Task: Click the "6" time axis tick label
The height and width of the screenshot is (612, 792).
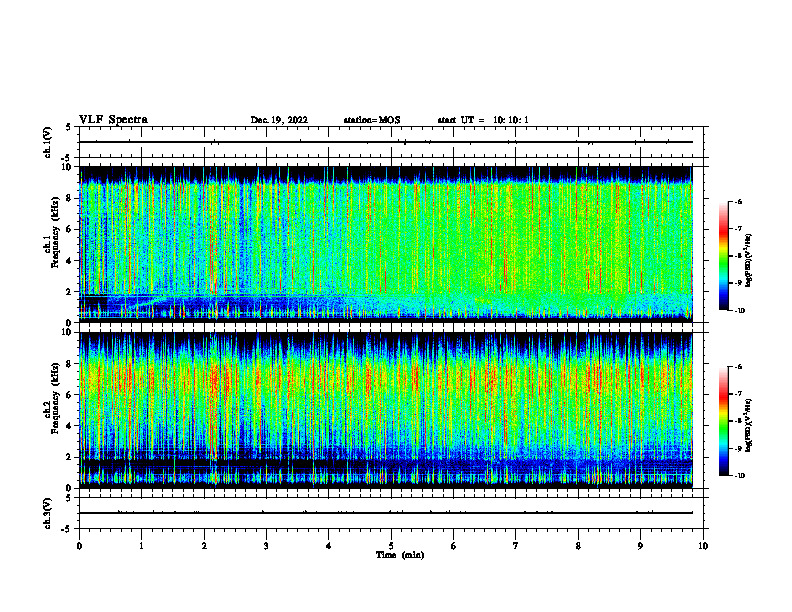Action: coord(454,546)
